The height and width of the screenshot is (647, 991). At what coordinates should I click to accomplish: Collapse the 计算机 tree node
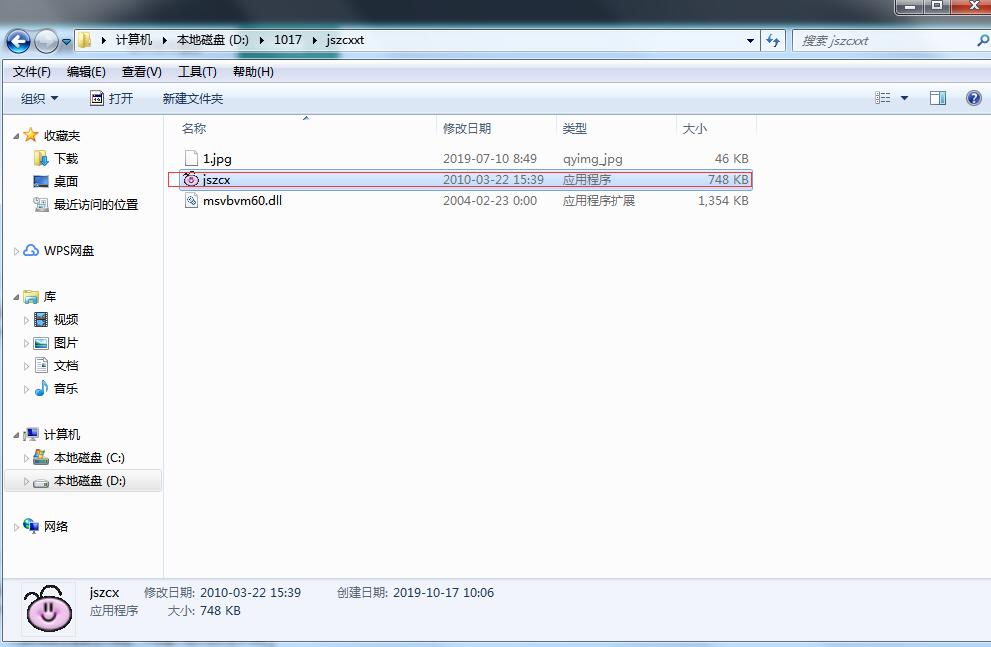16,435
